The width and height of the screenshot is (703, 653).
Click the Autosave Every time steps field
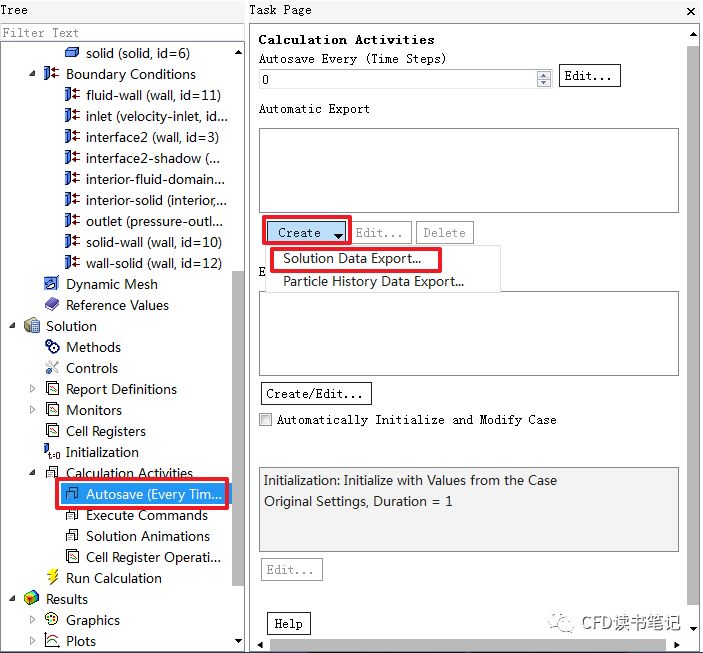click(x=397, y=79)
